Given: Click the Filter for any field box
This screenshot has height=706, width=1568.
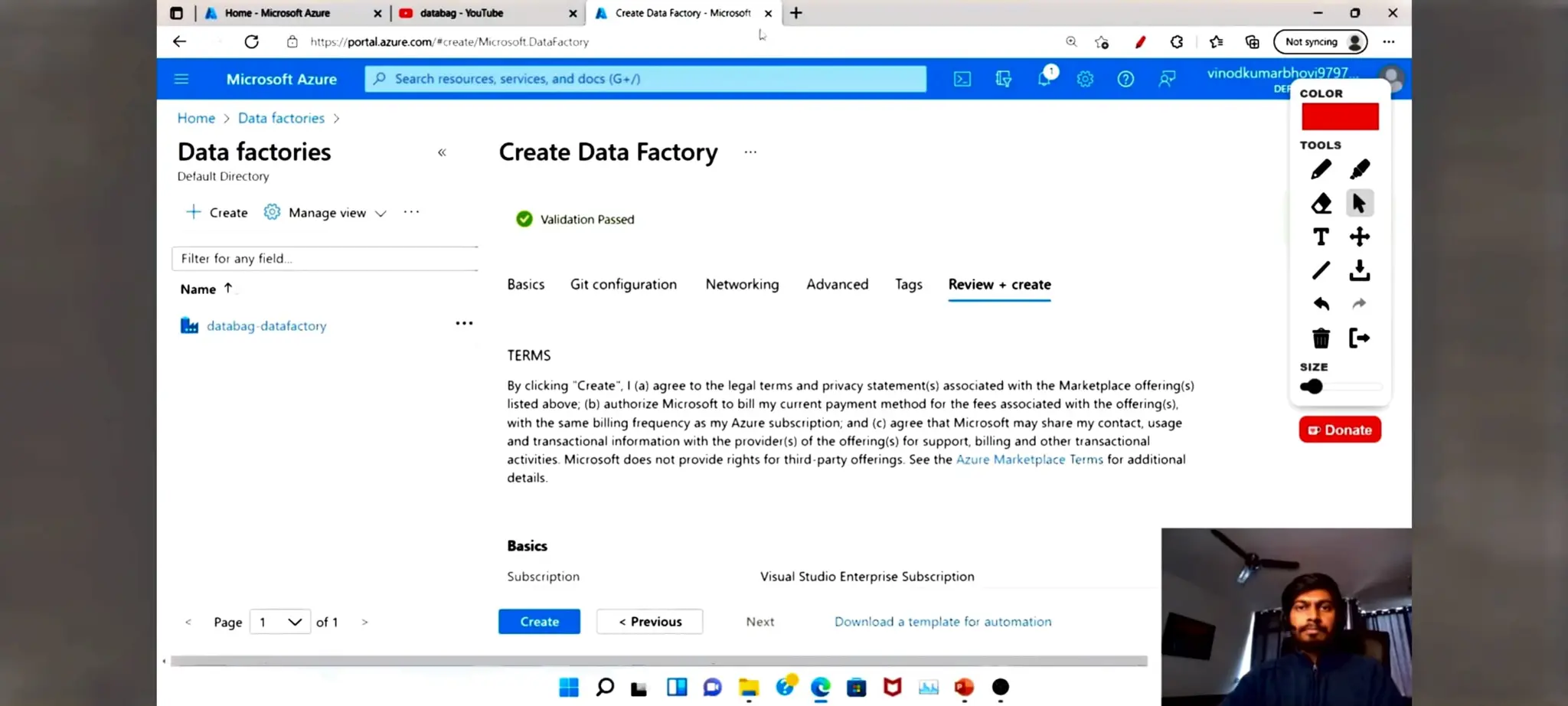Looking at the screenshot, I should [325, 259].
